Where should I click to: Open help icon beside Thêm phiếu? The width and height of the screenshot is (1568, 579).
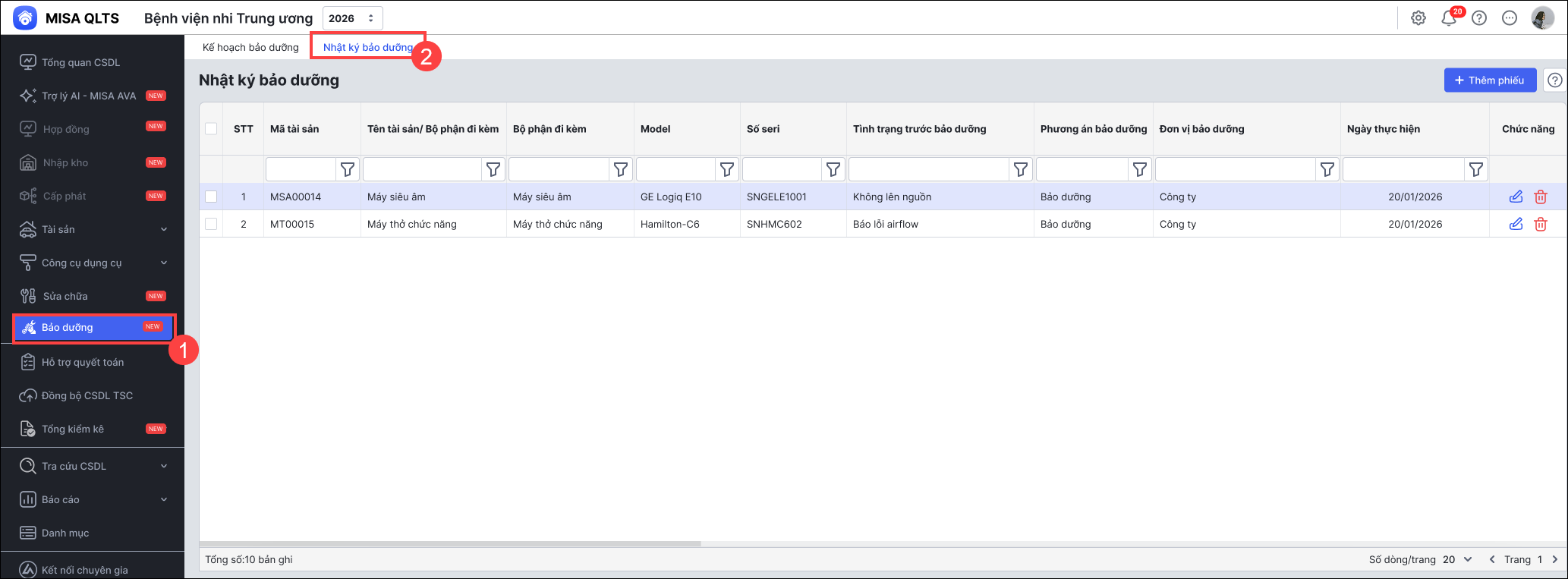(1554, 80)
